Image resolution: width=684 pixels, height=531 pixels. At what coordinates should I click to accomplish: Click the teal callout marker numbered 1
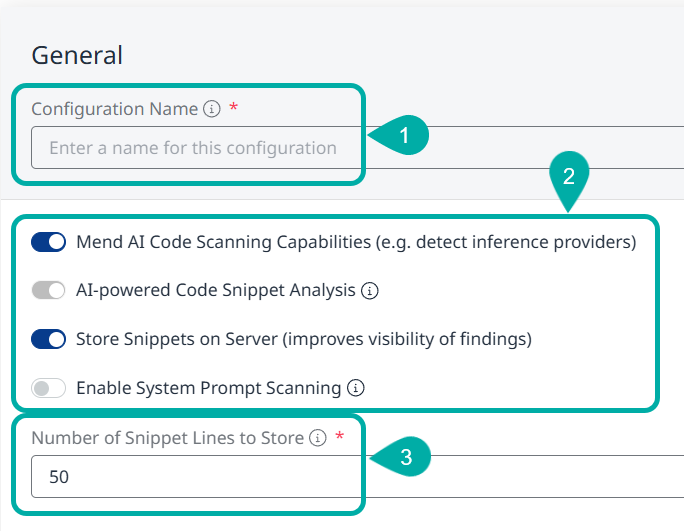click(402, 136)
